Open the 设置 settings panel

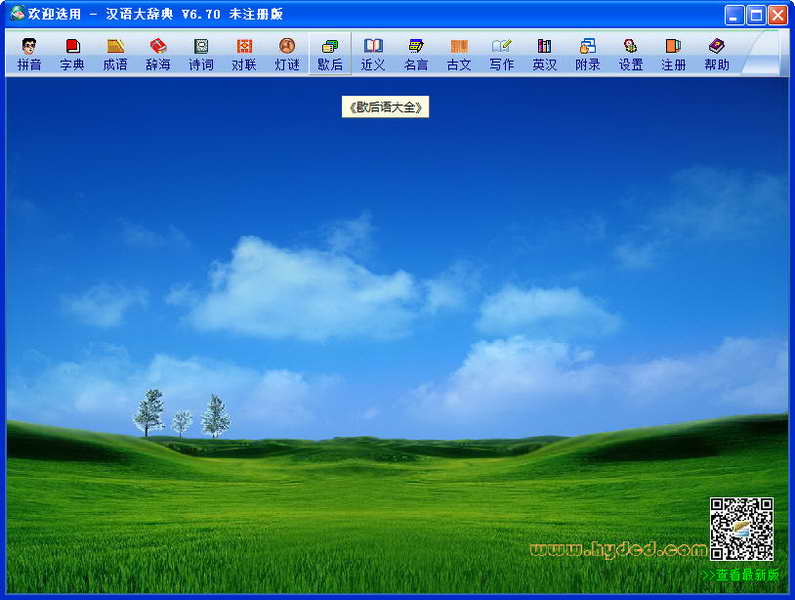tap(631, 54)
